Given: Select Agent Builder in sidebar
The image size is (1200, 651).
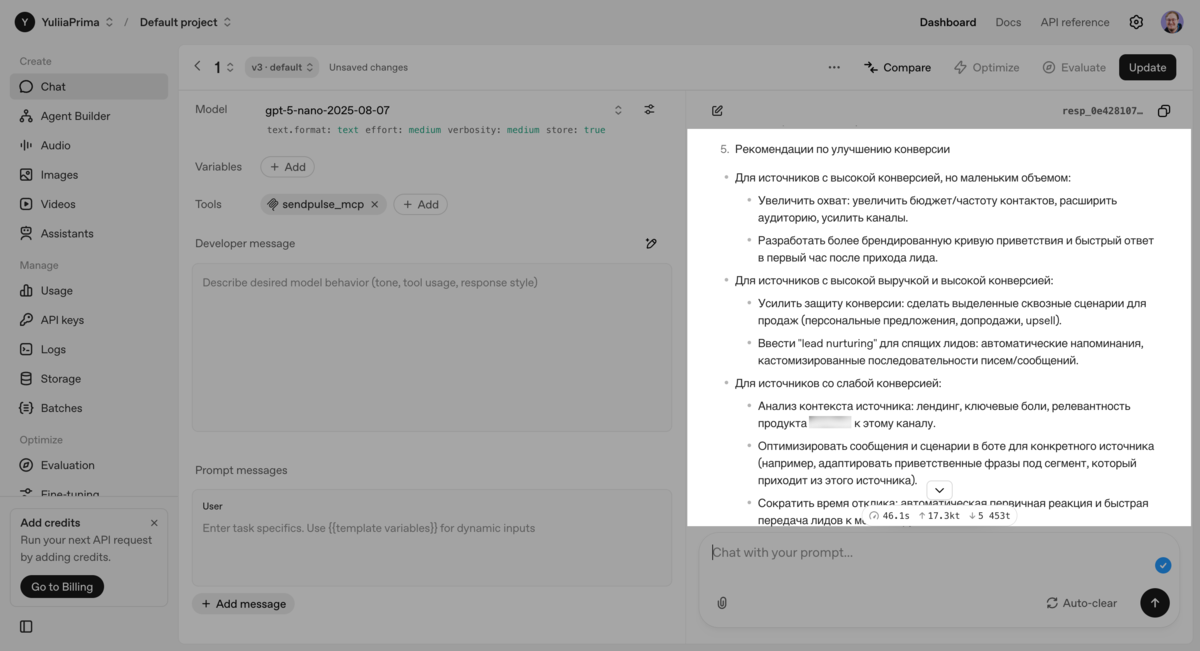Looking at the screenshot, I should click(x=75, y=116).
